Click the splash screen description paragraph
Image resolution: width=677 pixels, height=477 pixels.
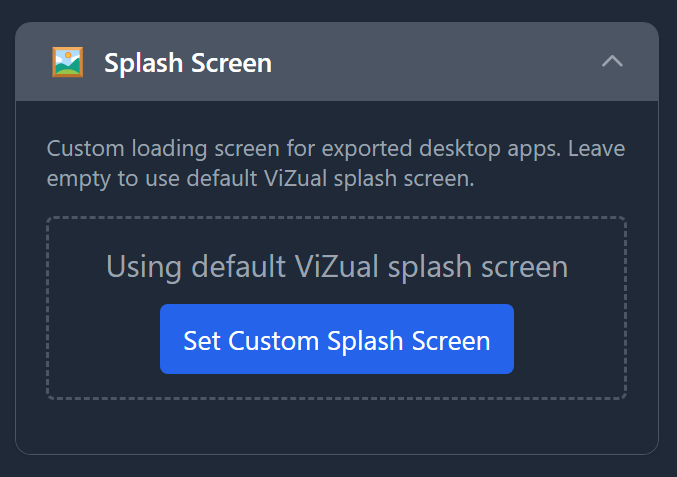tap(336, 164)
